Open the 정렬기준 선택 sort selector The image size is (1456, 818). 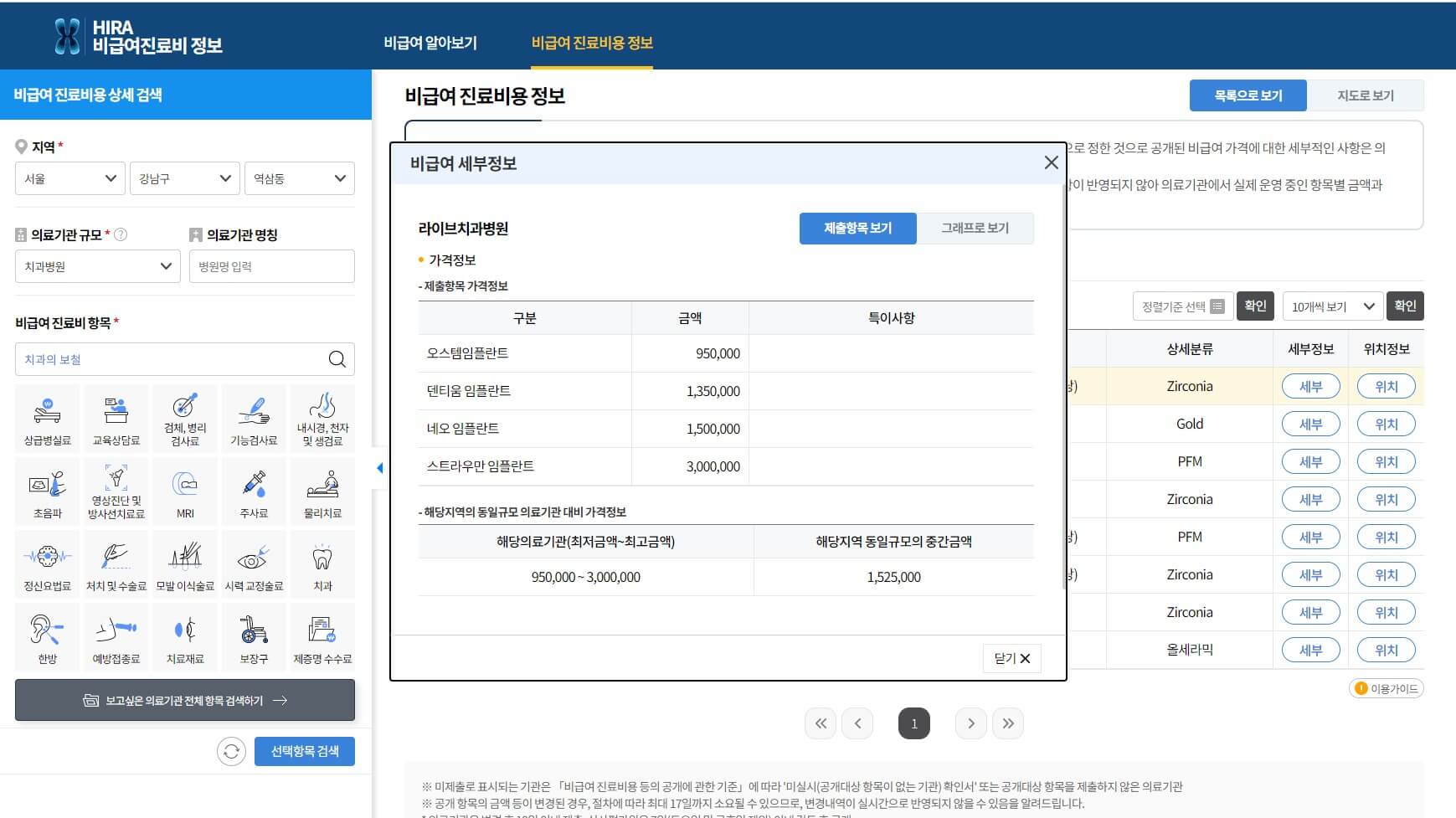tap(1182, 306)
